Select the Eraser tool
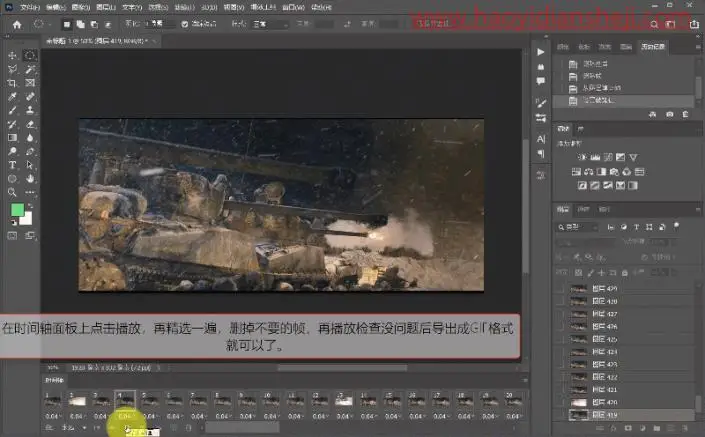The height and width of the screenshot is (437, 705). 30,124
